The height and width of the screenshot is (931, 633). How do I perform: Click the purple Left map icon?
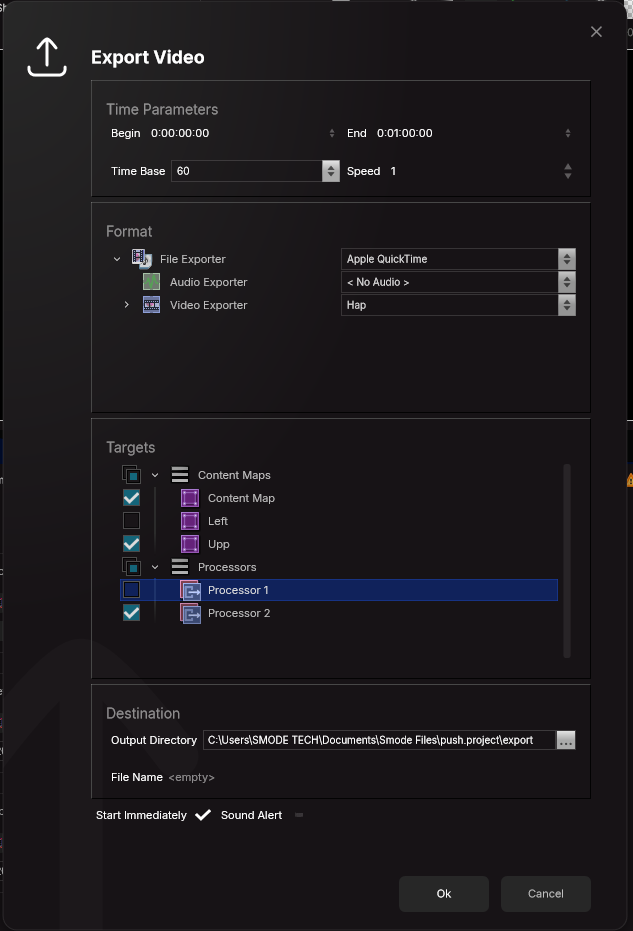pos(190,521)
